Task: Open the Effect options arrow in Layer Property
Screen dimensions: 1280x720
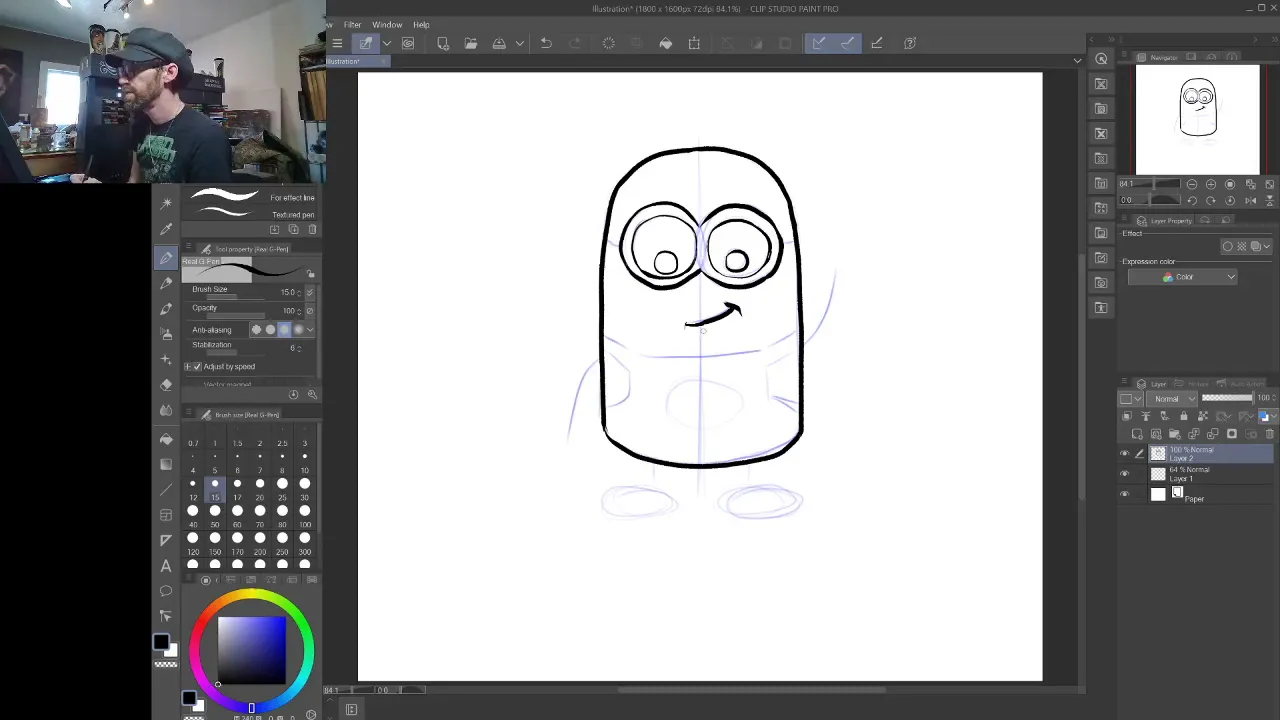Action: tap(1267, 247)
